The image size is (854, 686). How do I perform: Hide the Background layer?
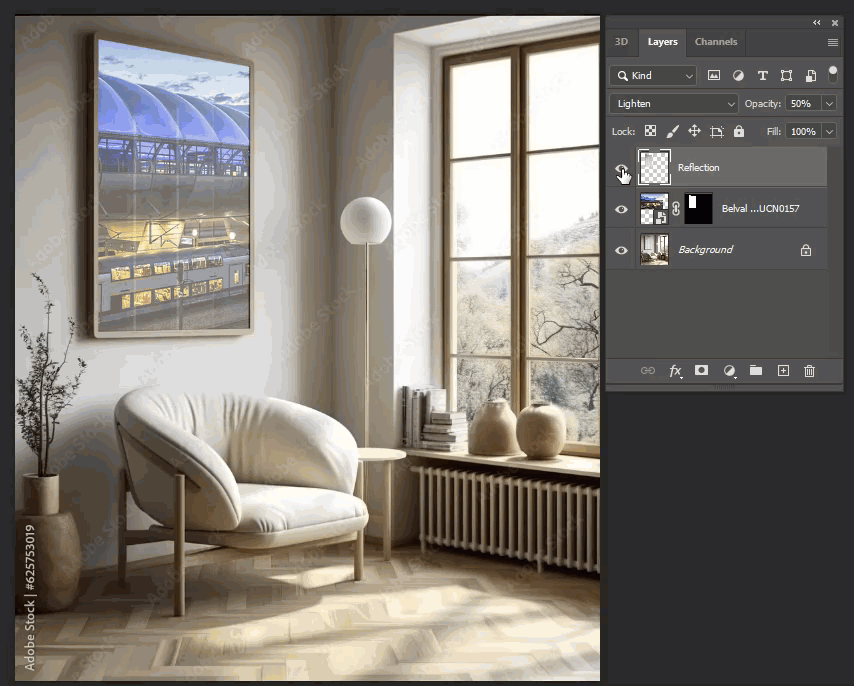point(621,250)
